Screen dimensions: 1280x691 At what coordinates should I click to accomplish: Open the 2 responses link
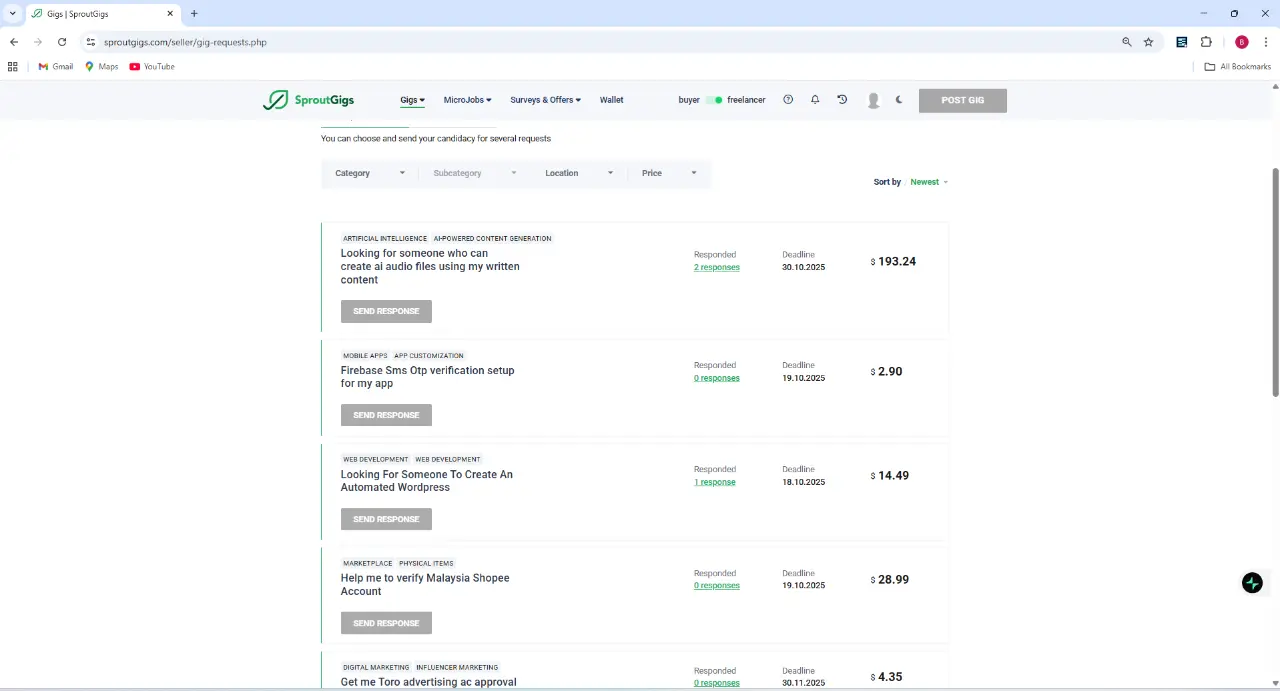[717, 268]
